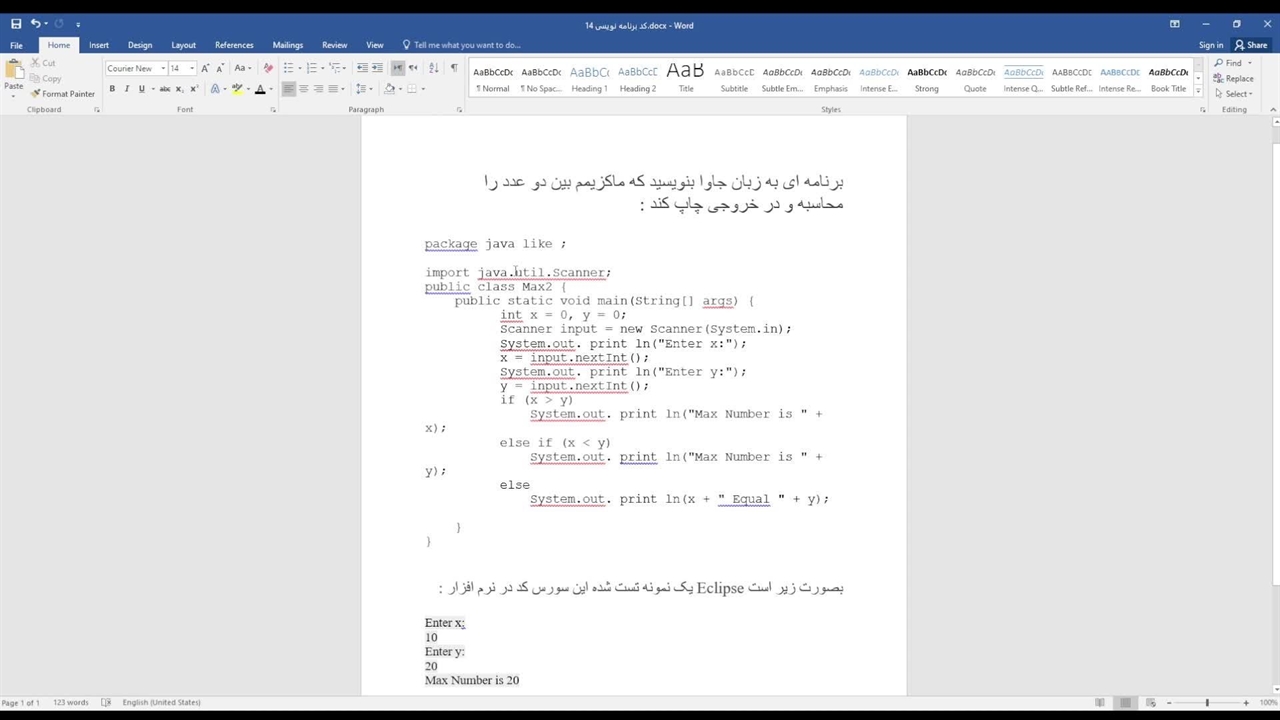Click the Tell me what you want field

466,45
